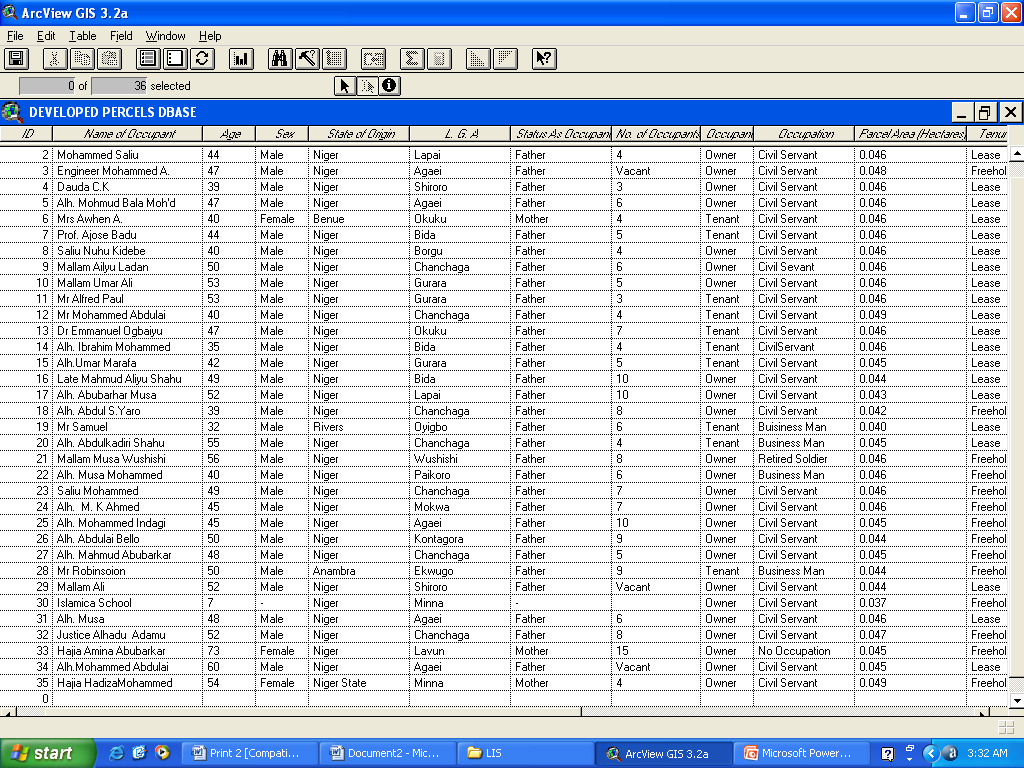Open the Field menu
Image resolution: width=1024 pixels, height=768 pixels.
coord(121,36)
